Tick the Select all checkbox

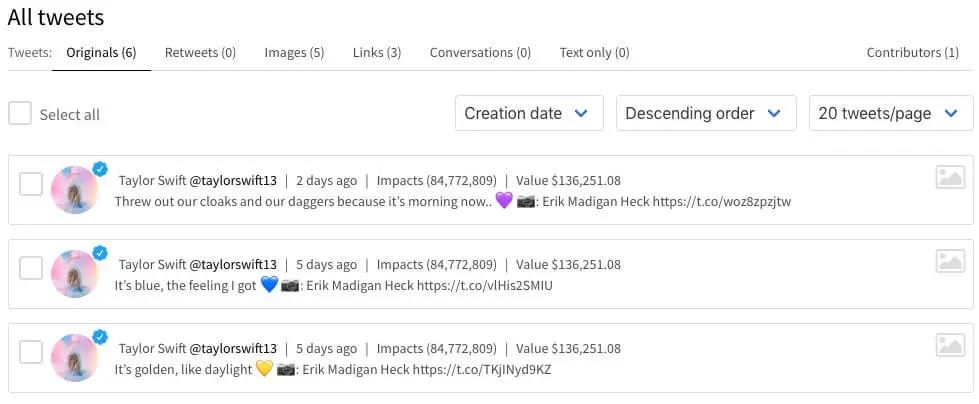(x=20, y=113)
